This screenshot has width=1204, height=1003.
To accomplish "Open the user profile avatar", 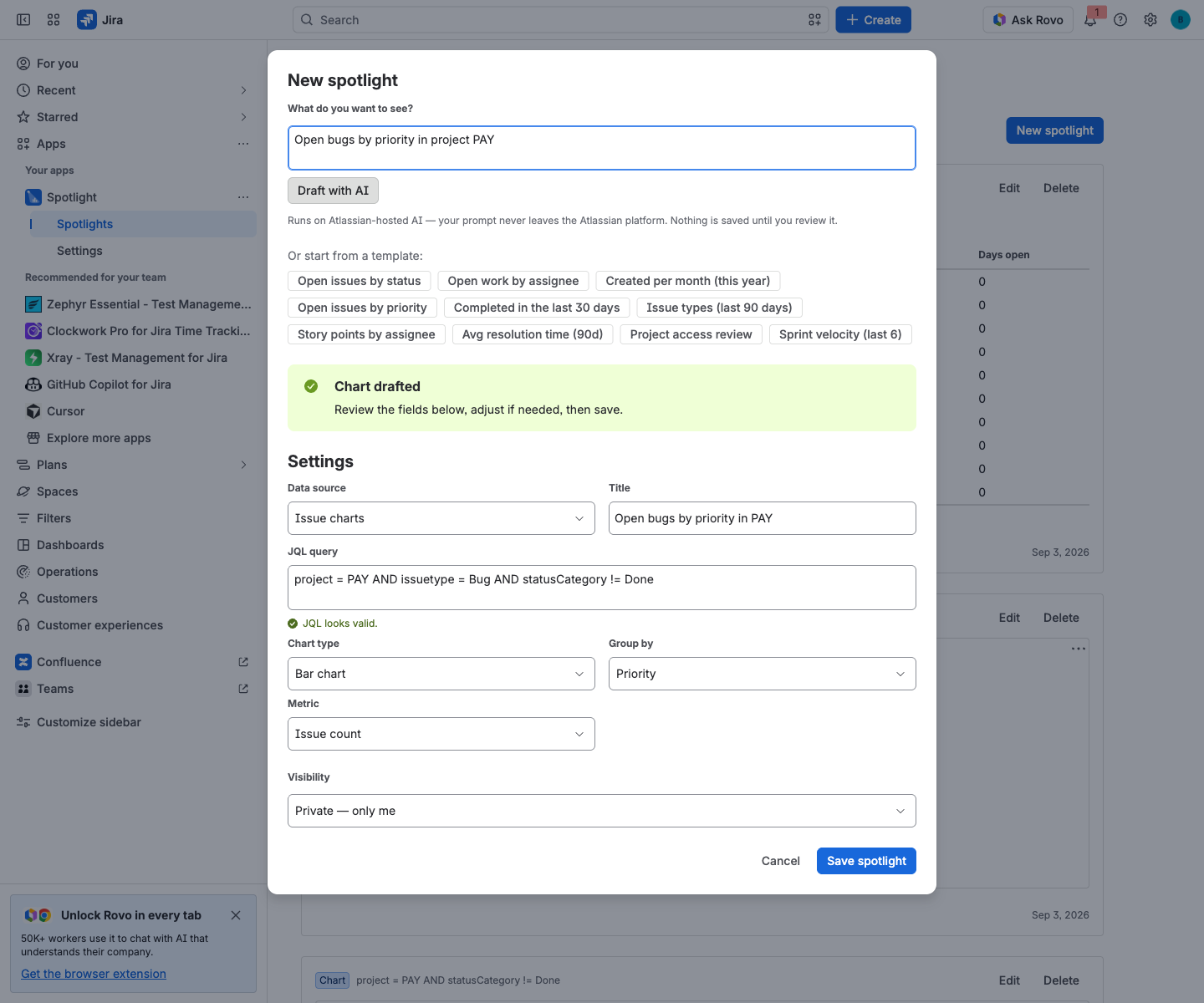I will click(x=1181, y=20).
